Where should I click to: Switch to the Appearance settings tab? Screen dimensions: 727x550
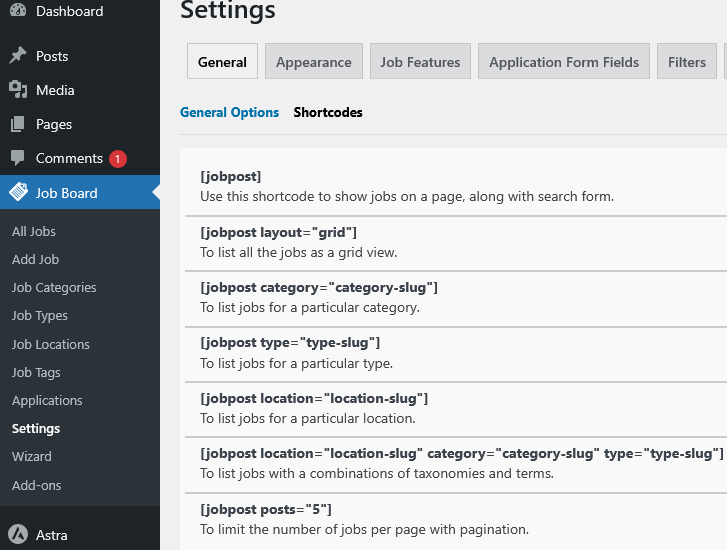tap(313, 62)
